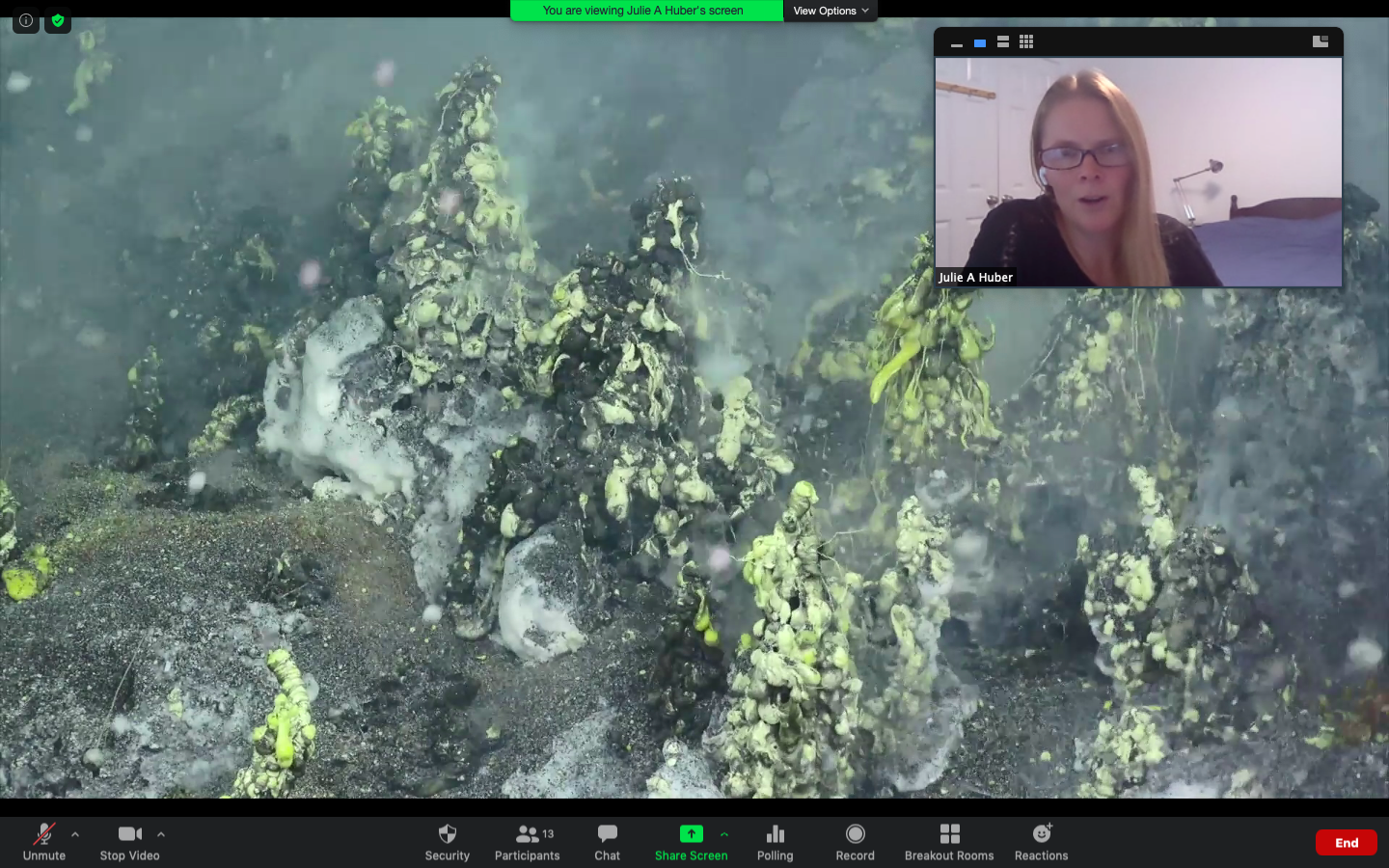Click the participant count number 13

pos(548,834)
